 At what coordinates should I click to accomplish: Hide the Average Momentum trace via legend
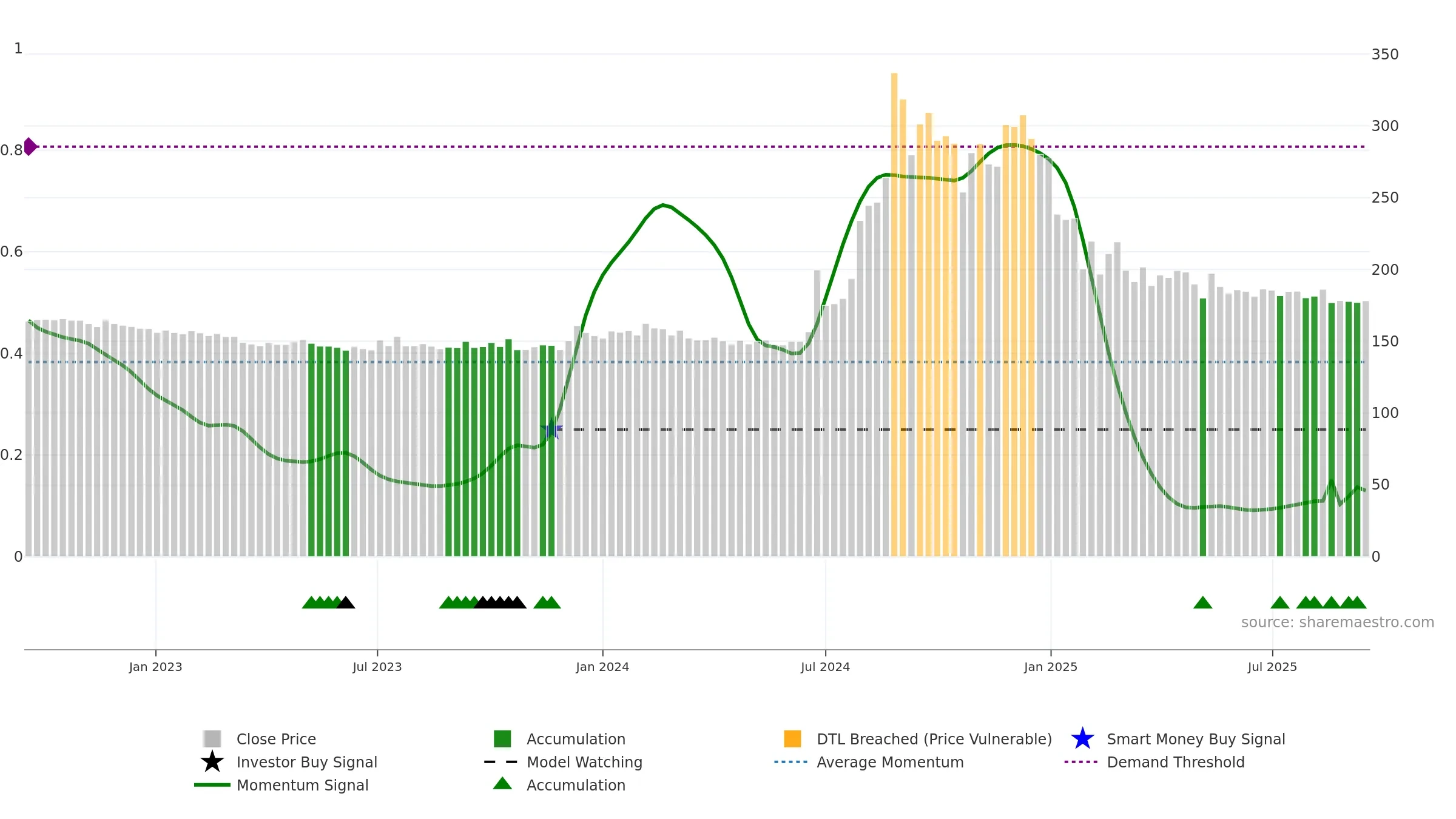pyautogui.click(x=890, y=762)
